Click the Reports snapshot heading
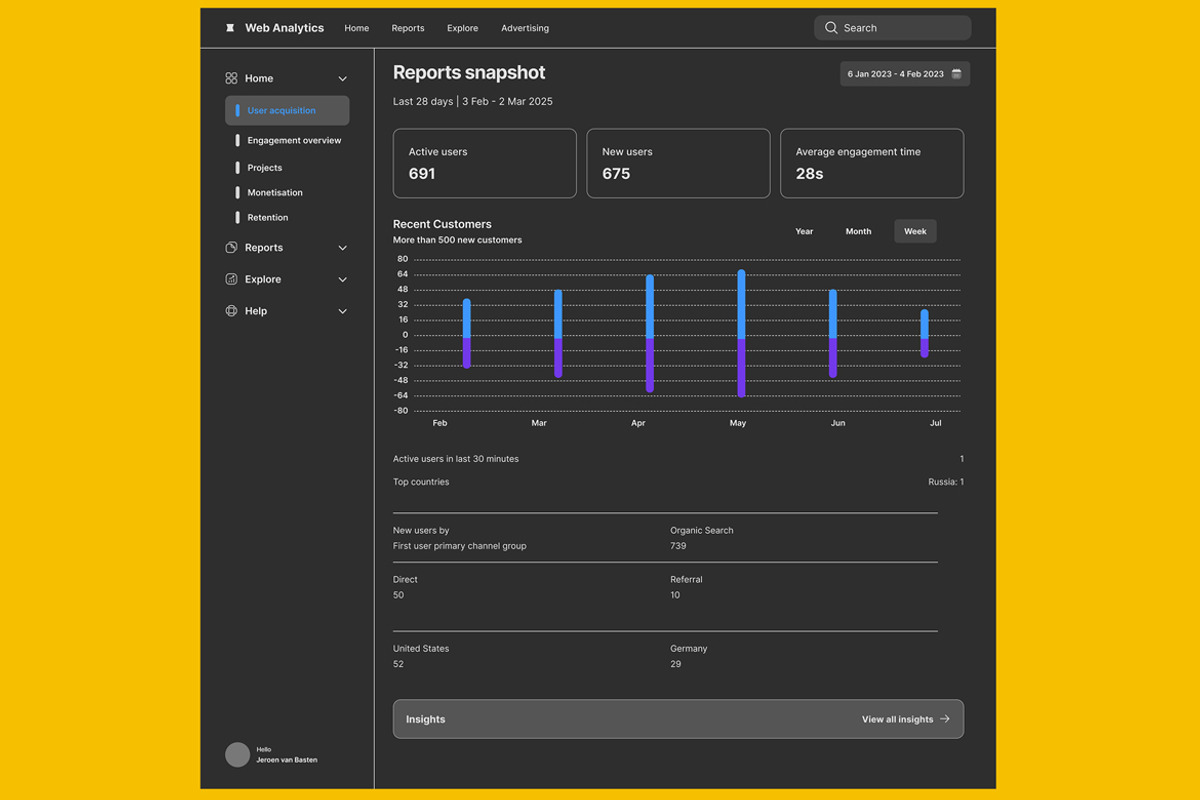1200x800 pixels. point(469,72)
